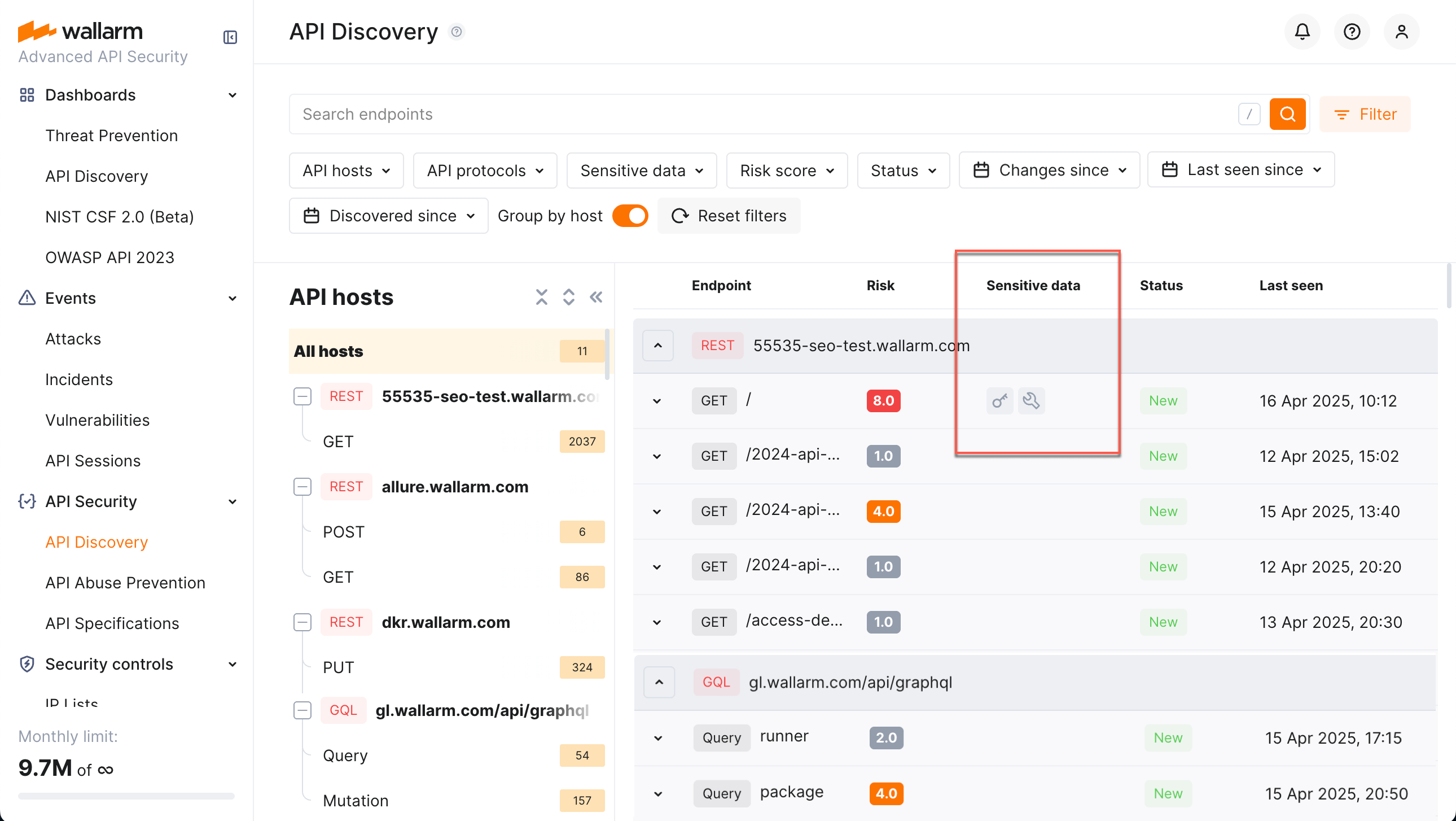Collapse the gl.wallarm.com/api/graphql endpoint group
Viewport: 1456px width, 821px height.
point(658,682)
